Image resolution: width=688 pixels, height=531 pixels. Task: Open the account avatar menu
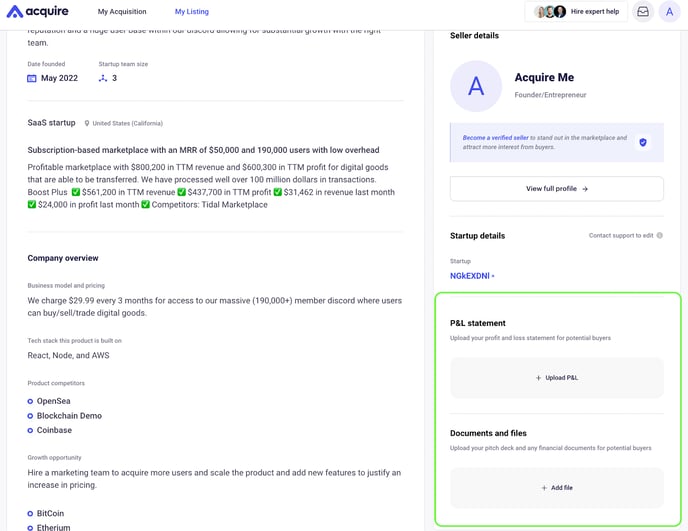click(669, 11)
